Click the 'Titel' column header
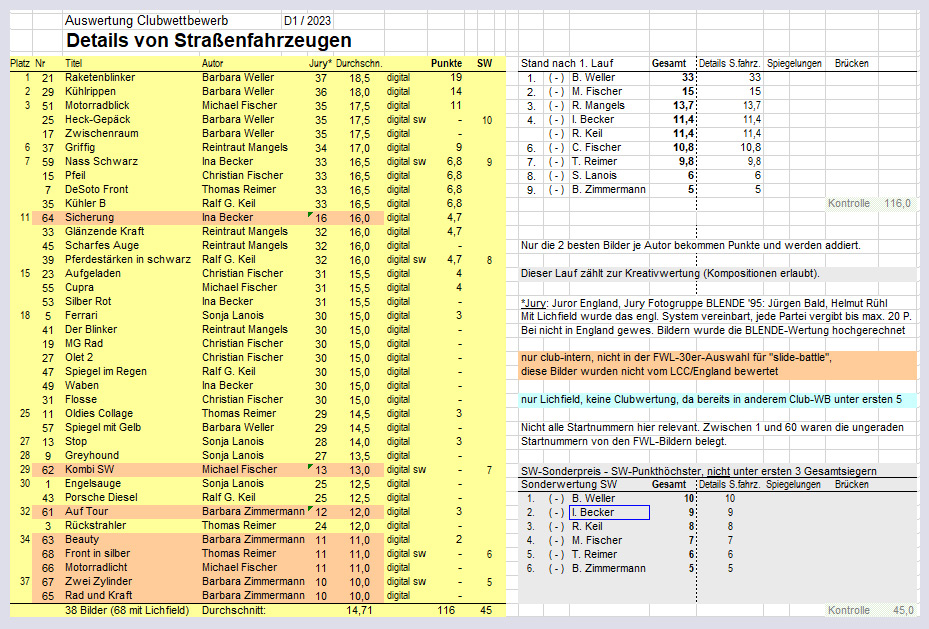This screenshot has width=929, height=629. tap(73, 63)
